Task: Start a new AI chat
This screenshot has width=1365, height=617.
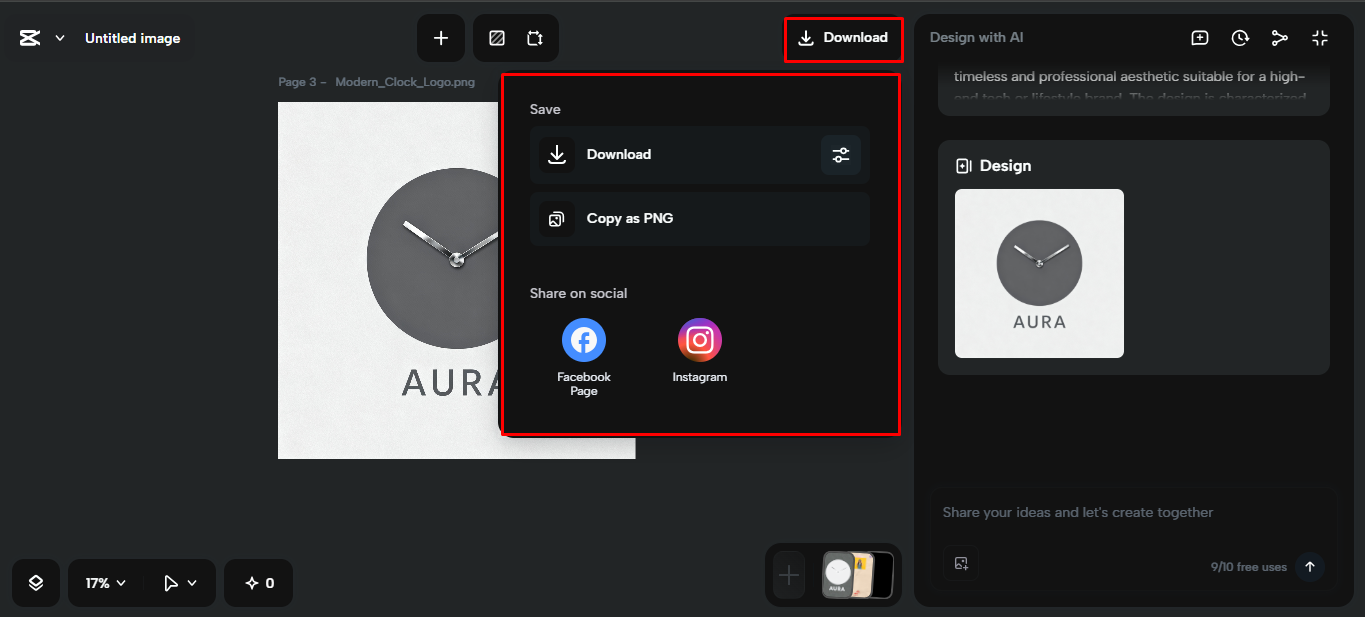Action: pos(1199,37)
